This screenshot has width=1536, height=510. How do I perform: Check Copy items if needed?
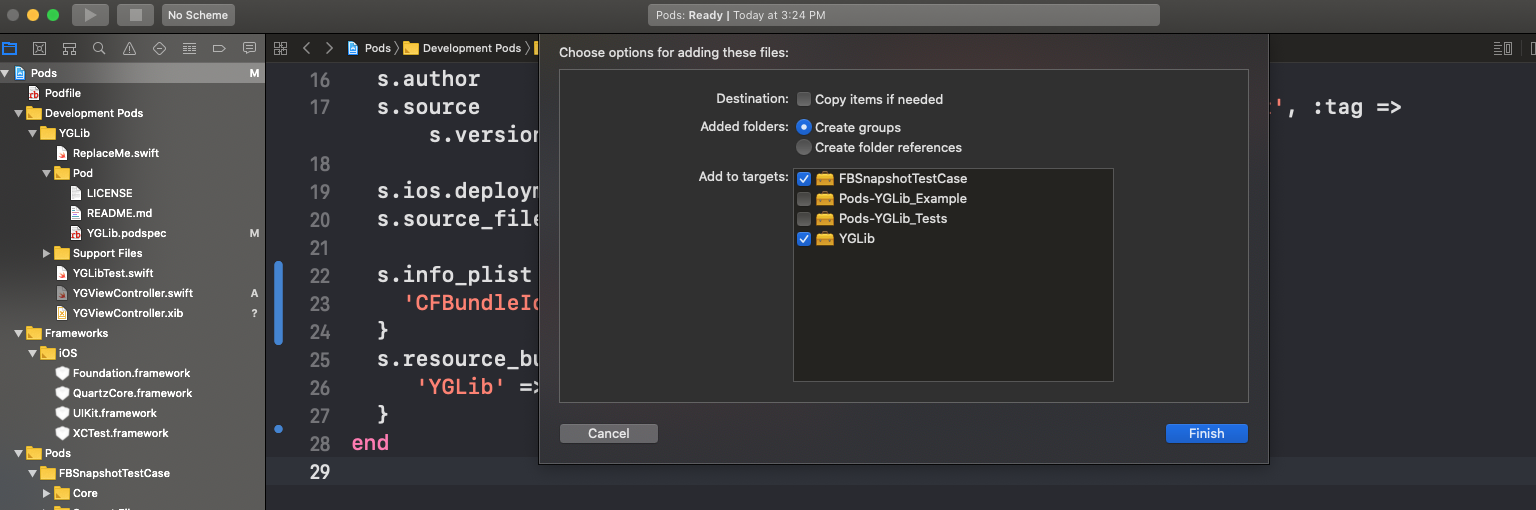pyautogui.click(x=804, y=99)
